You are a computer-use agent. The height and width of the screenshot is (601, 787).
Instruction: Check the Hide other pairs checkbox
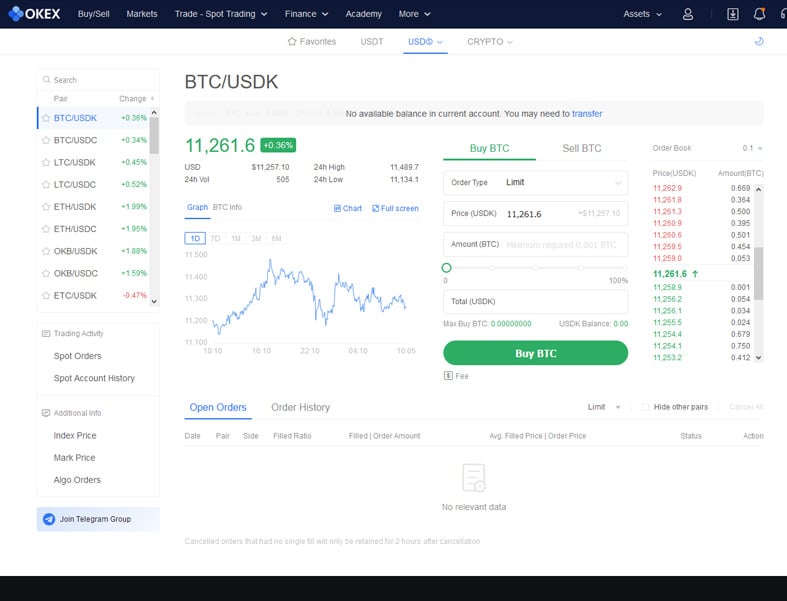645,407
